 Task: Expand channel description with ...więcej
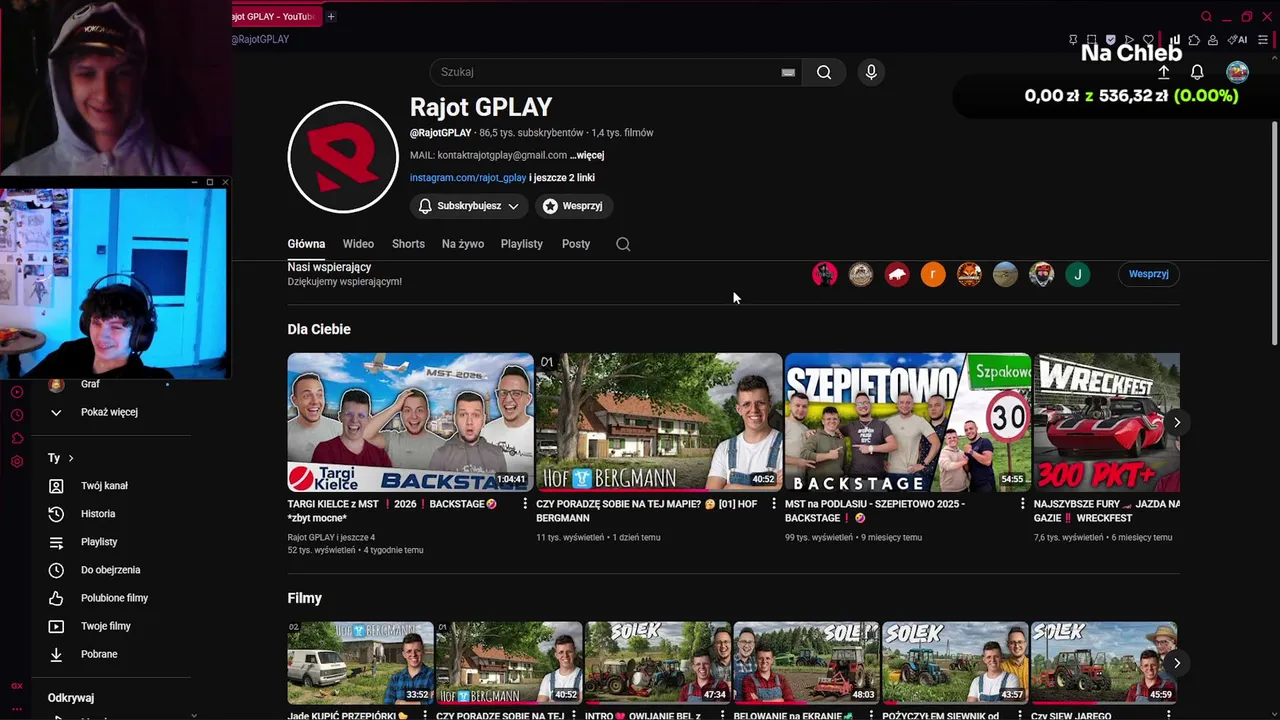(587, 155)
